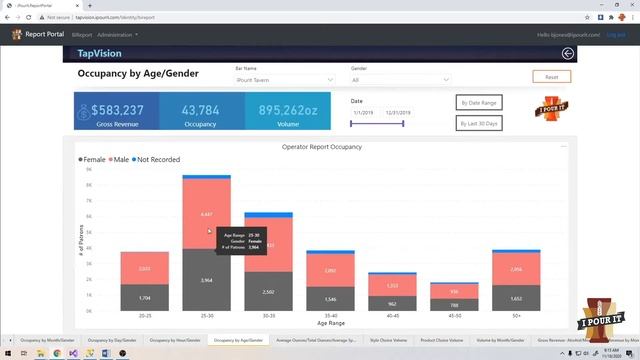Select the By Date Range button
This screenshot has height=360, width=640.
coord(479,103)
